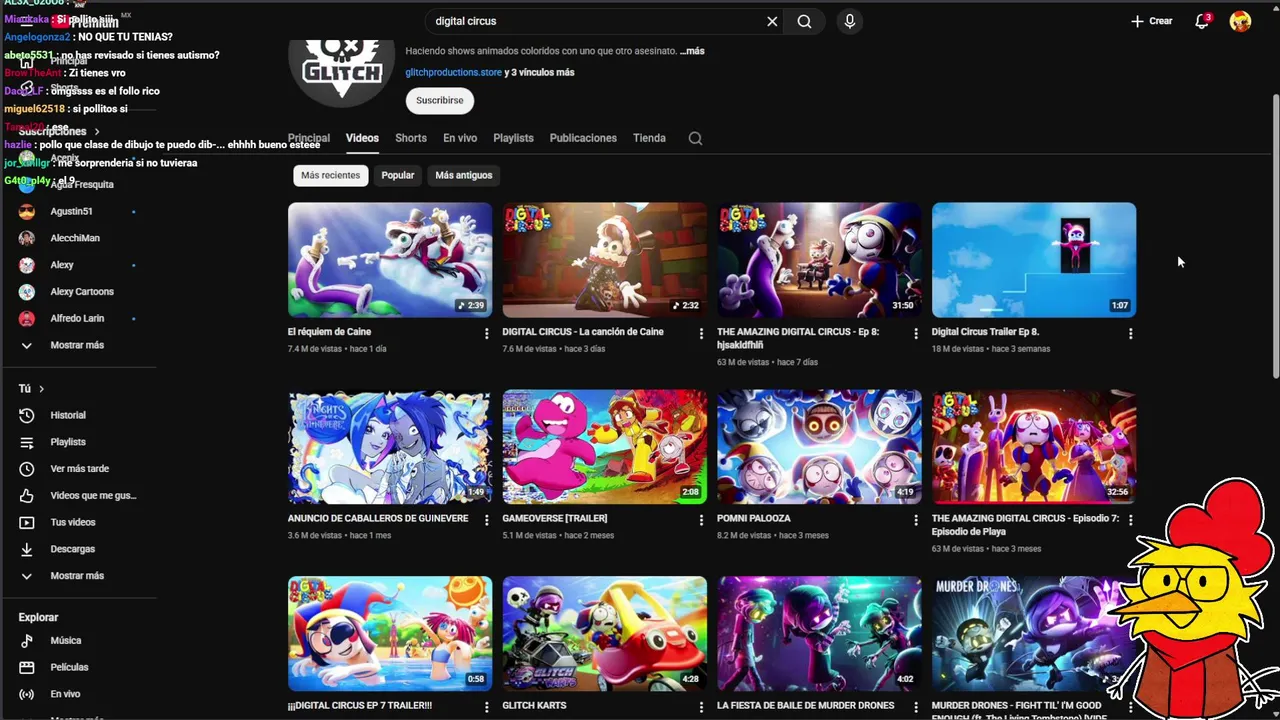The image size is (1280, 720).
Task: Open options menu for 'Episodio de Playa' video
Action: (1131, 521)
